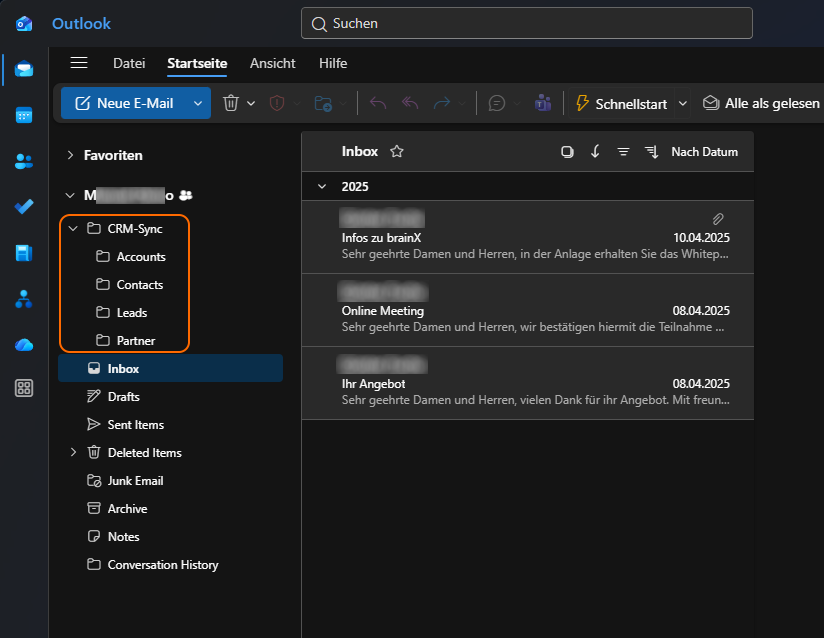
Task: Expand the Favoriten section
Action: (x=70, y=155)
